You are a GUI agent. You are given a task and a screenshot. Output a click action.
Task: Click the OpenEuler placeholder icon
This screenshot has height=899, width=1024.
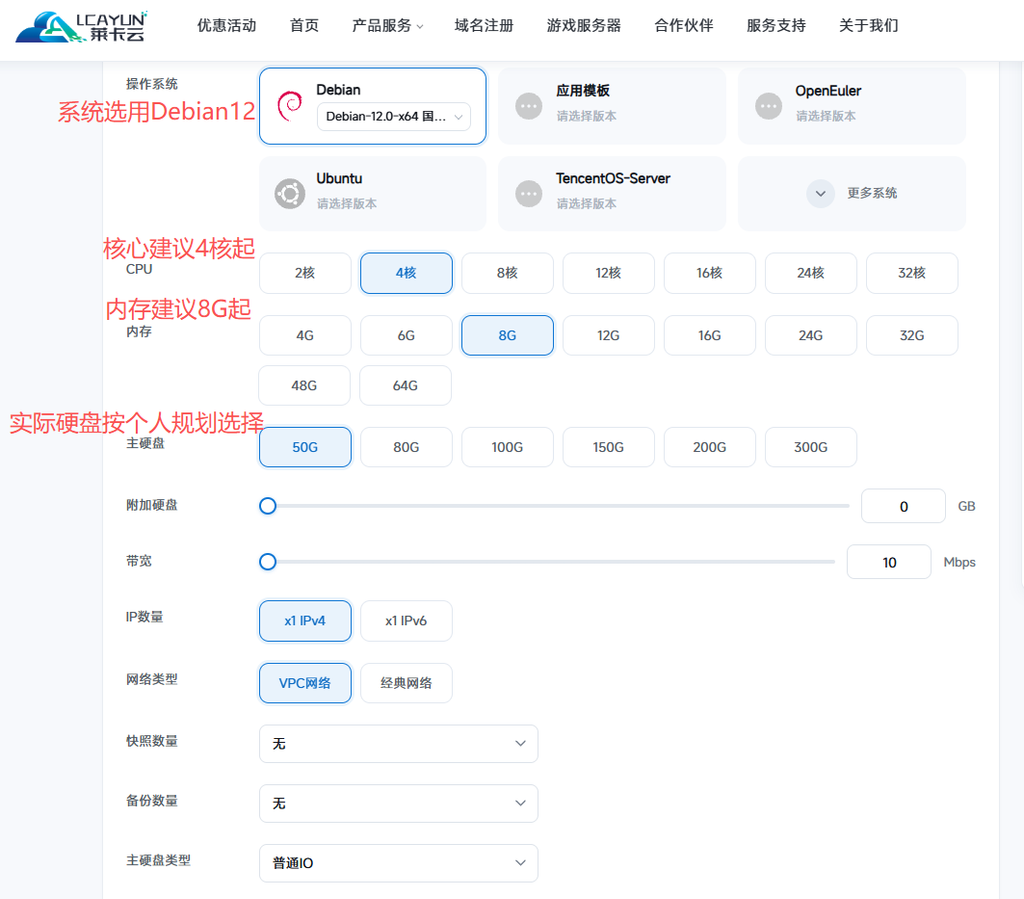click(x=769, y=106)
